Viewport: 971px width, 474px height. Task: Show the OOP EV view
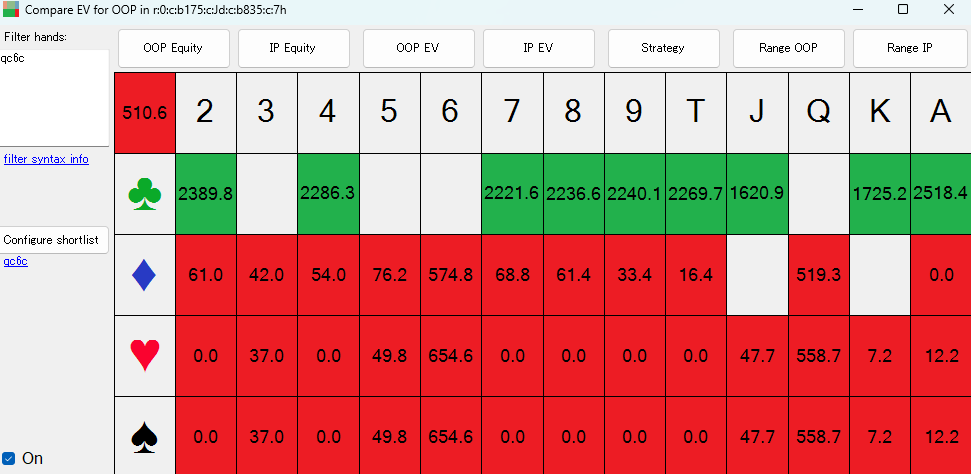click(x=418, y=48)
